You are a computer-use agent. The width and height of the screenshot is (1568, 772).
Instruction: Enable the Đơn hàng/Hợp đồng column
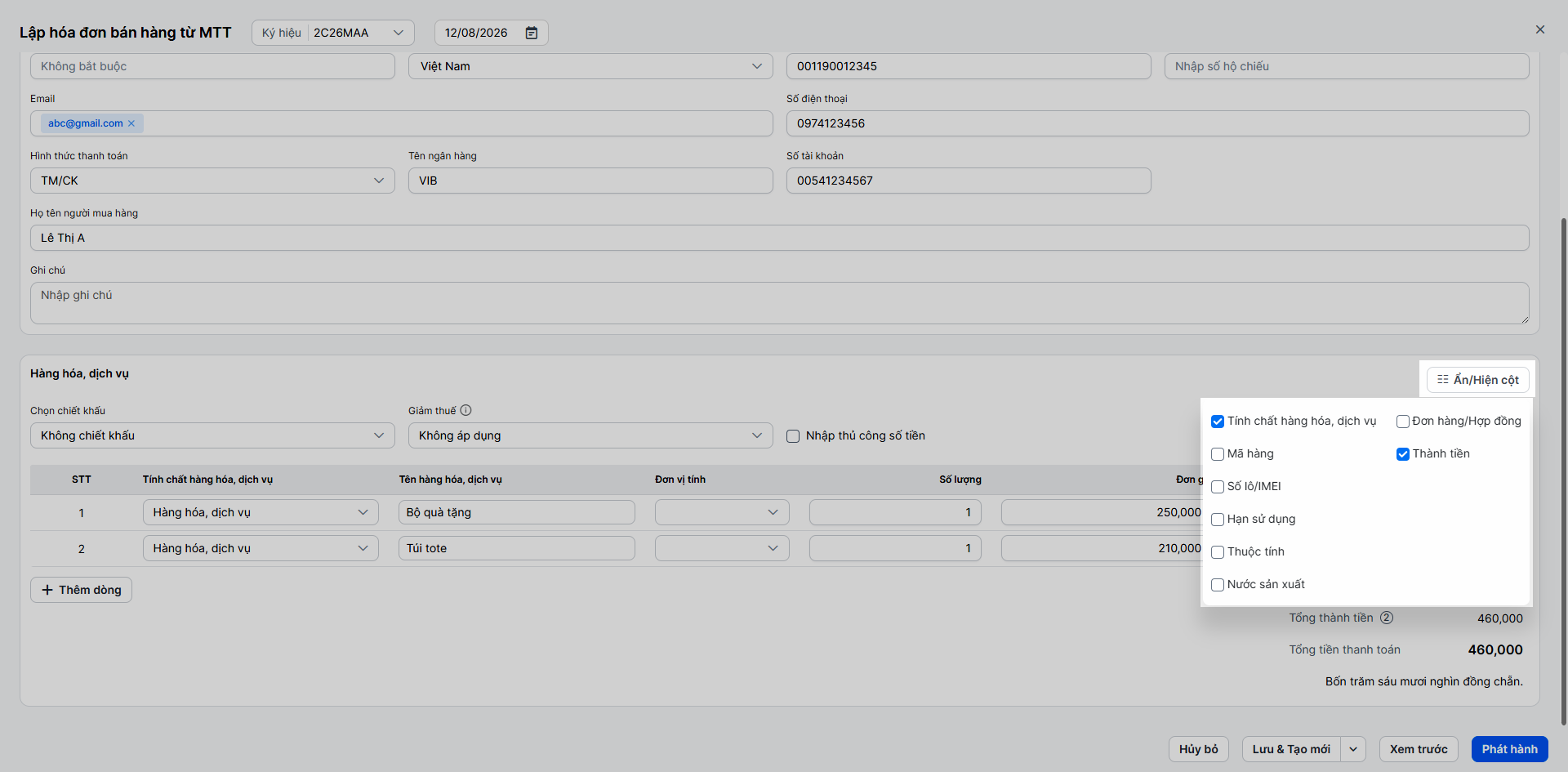point(1403,422)
